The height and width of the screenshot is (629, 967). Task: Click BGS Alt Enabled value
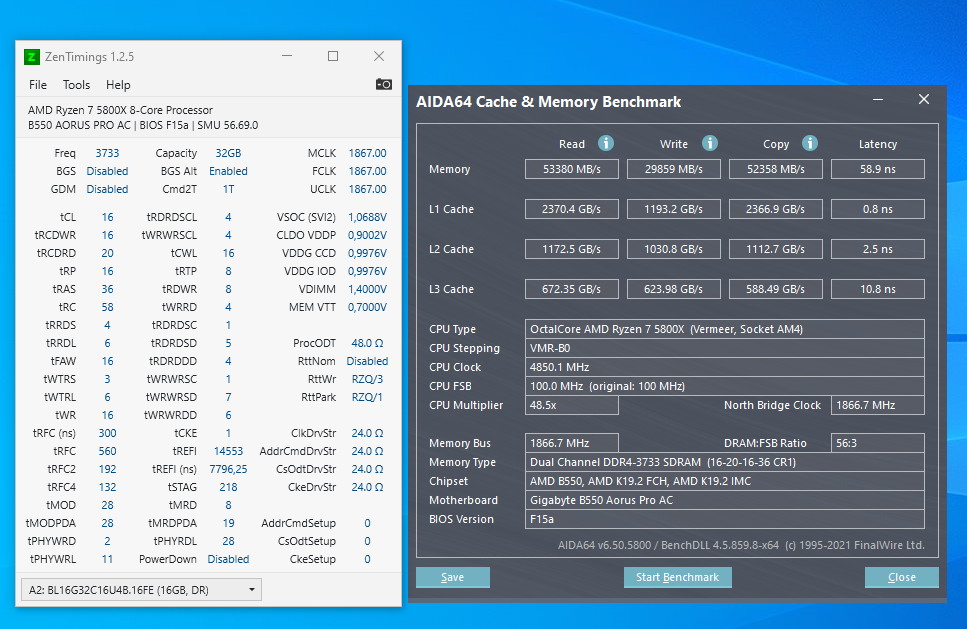(x=228, y=171)
